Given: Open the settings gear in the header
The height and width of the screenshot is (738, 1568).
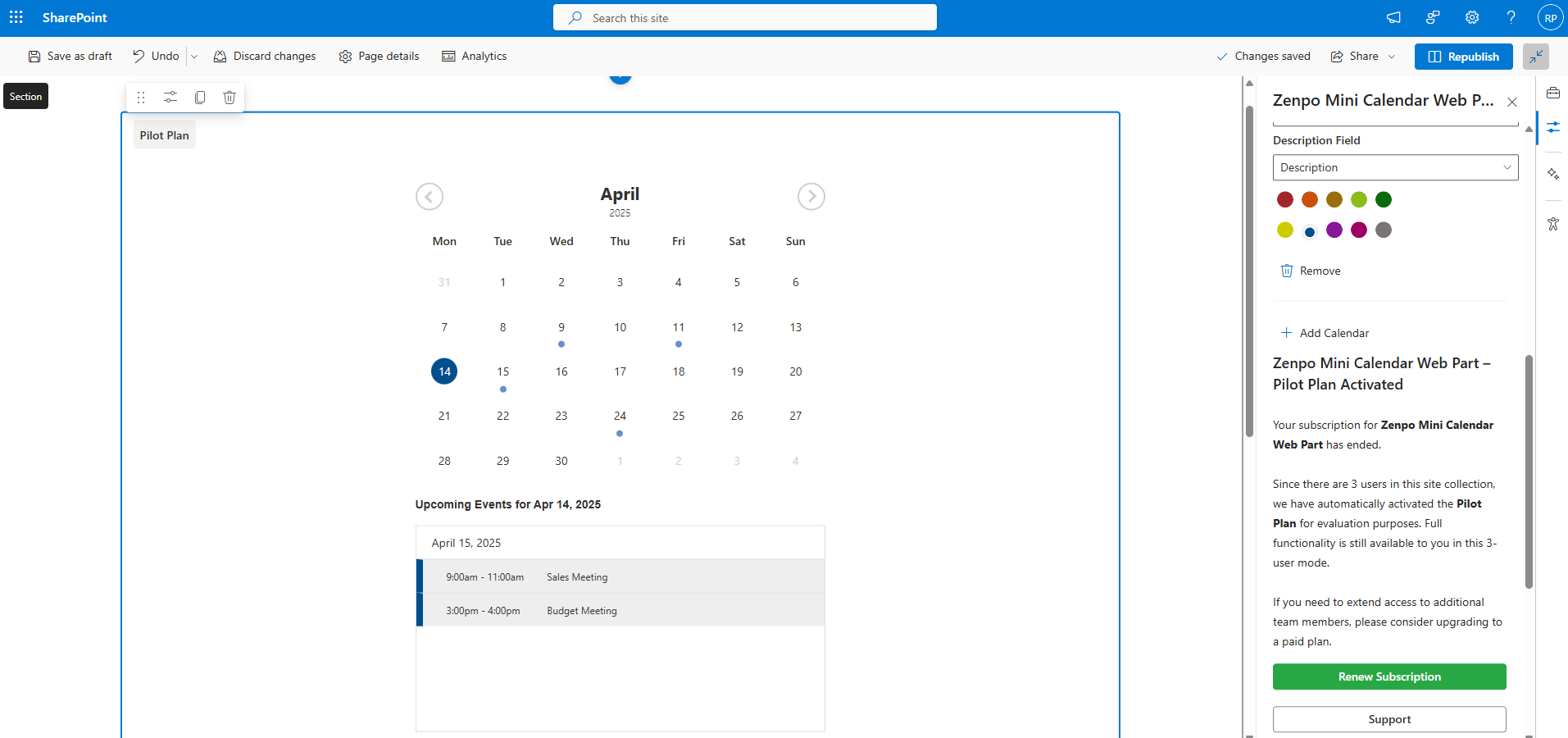Looking at the screenshot, I should pyautogui.click(x=1472, y=17).
